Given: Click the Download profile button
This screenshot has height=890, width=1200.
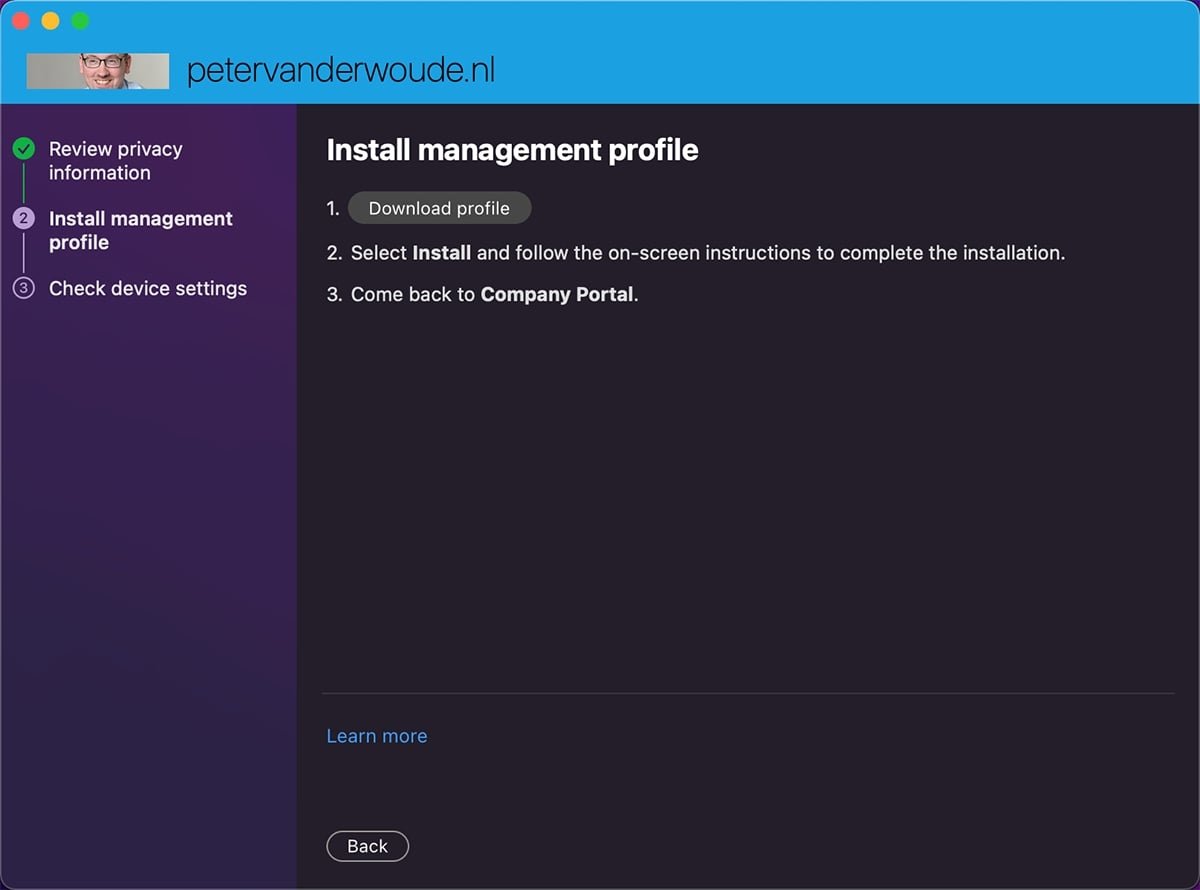Looking at the screenshot, I should pyautogui.click(x=440, y=208).
